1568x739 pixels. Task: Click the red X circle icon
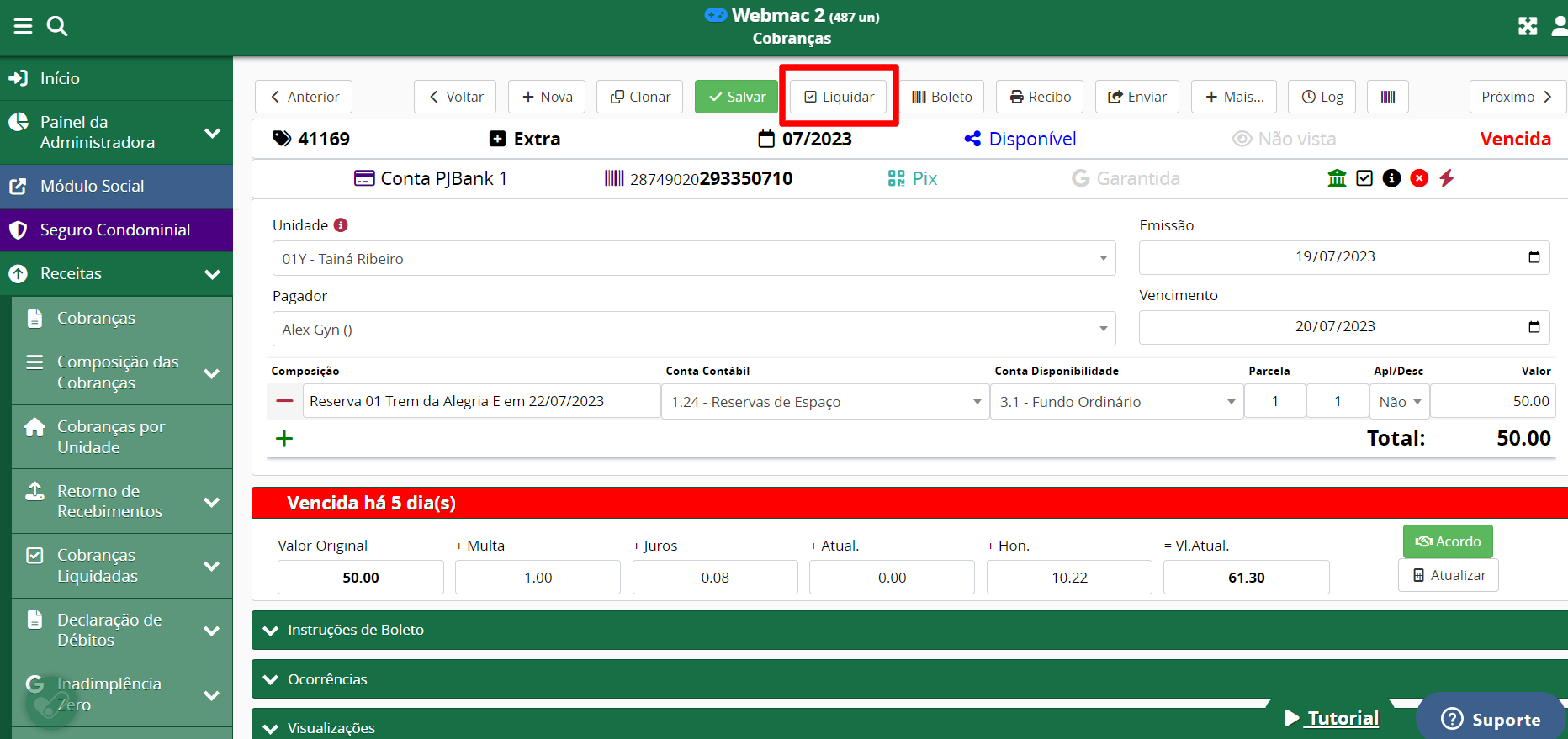[1419, 178]
